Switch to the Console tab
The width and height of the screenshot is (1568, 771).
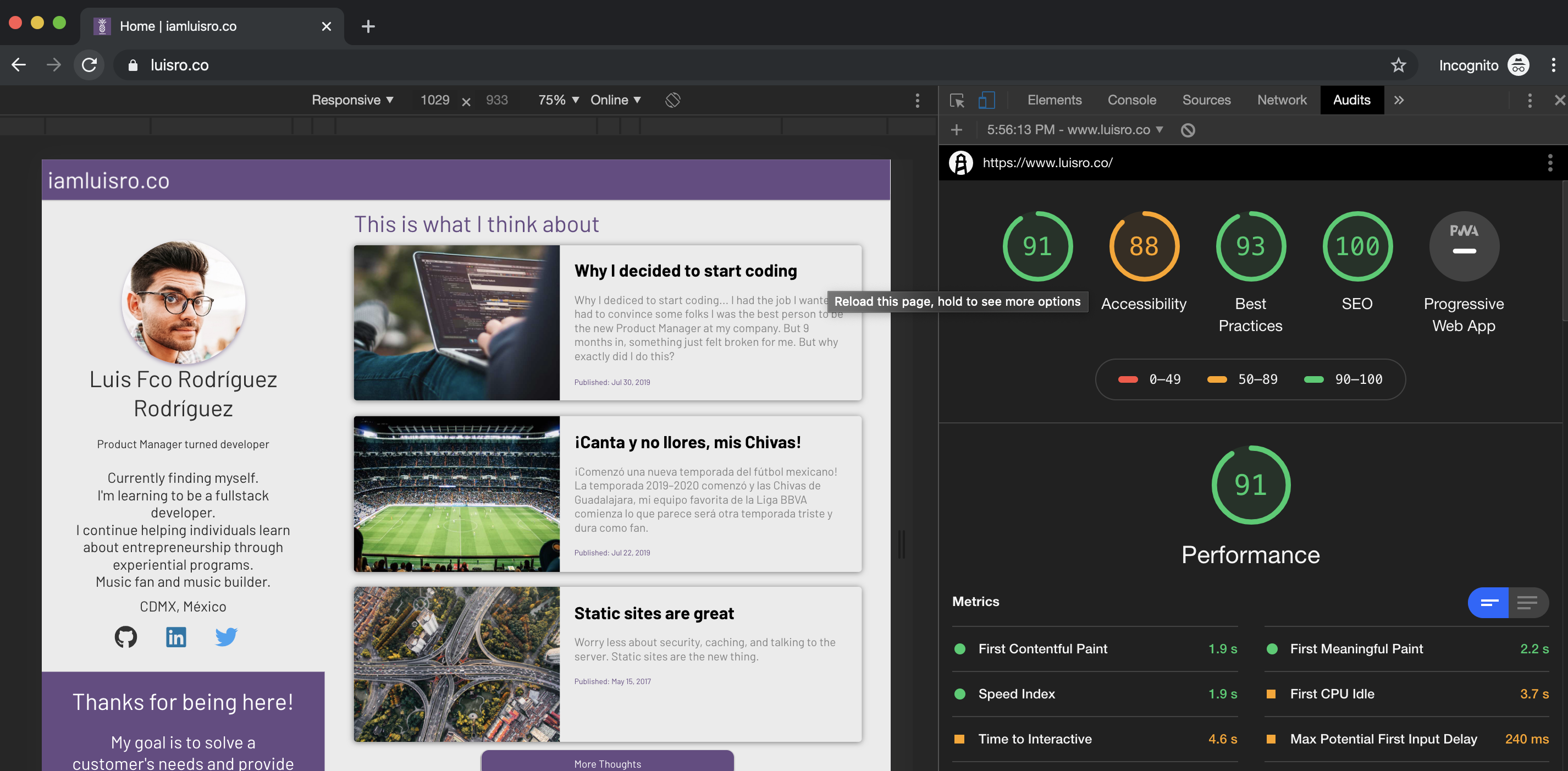click(x=1131, y=100)
